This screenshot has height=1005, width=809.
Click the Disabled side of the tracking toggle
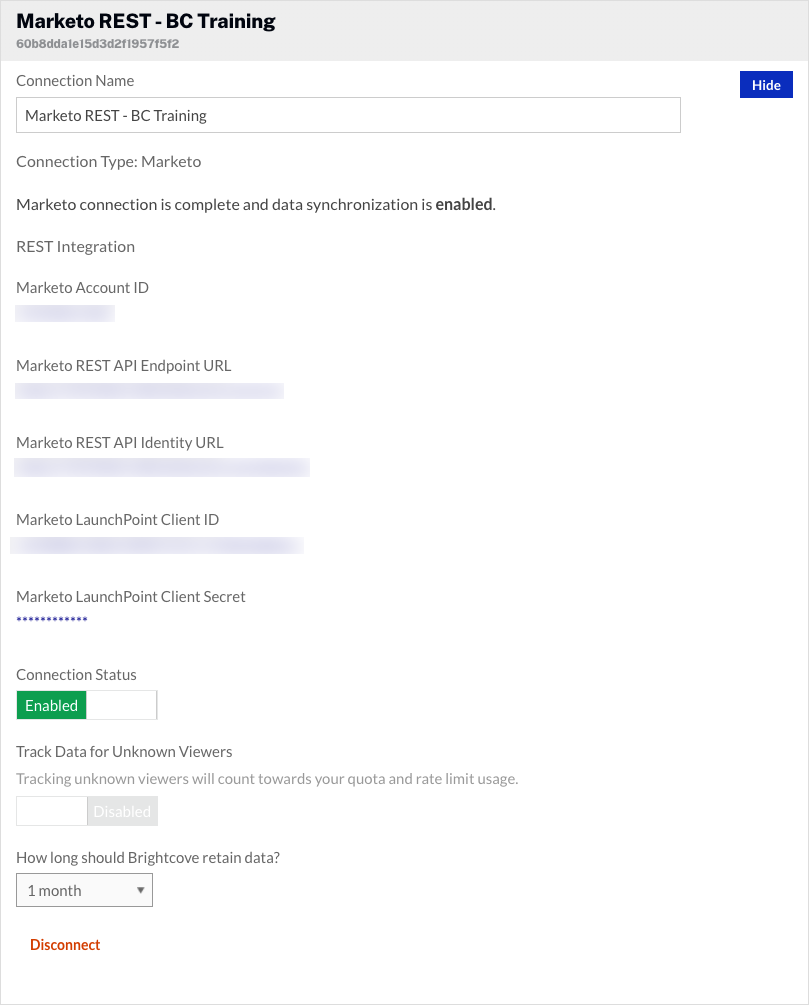122,811
